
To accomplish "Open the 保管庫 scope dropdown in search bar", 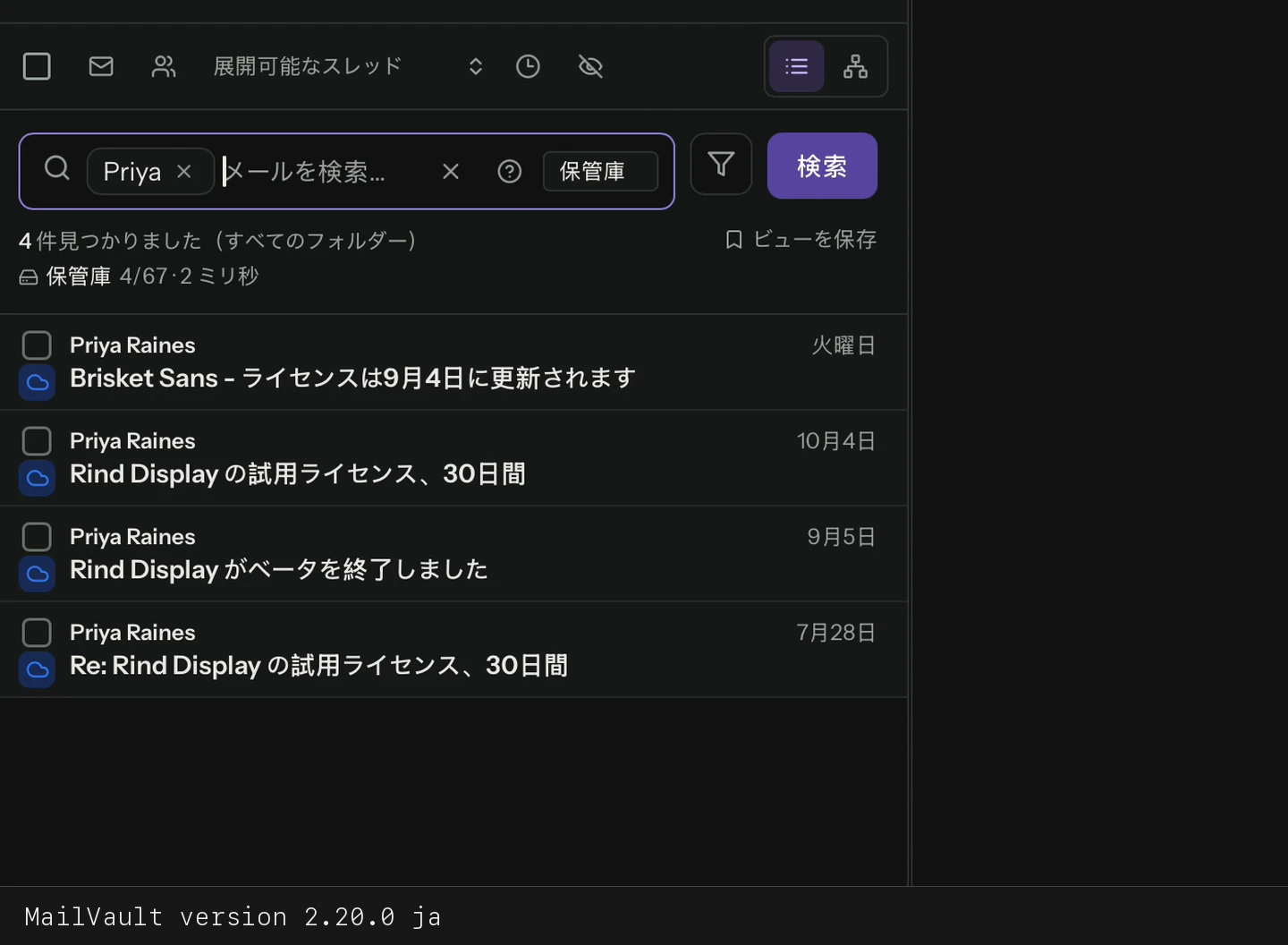I will (x=600, y=171).
